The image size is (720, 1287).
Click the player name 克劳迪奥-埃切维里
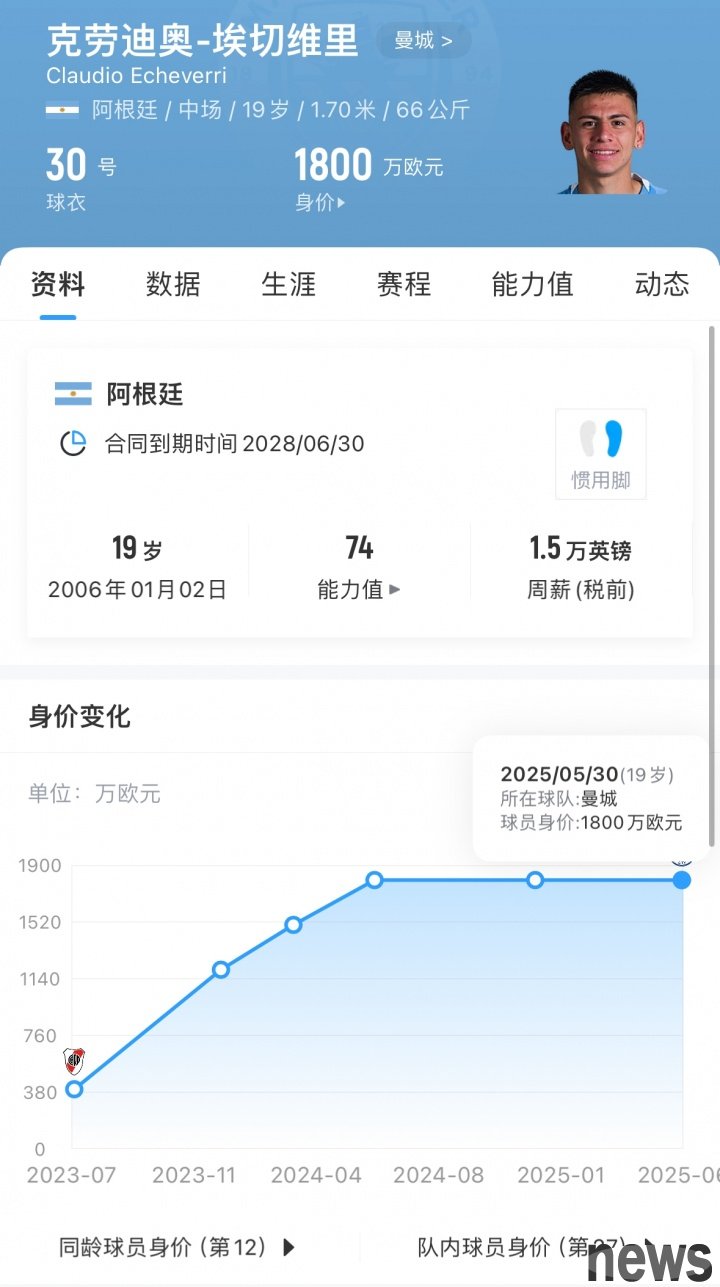(x=203, y=41)
